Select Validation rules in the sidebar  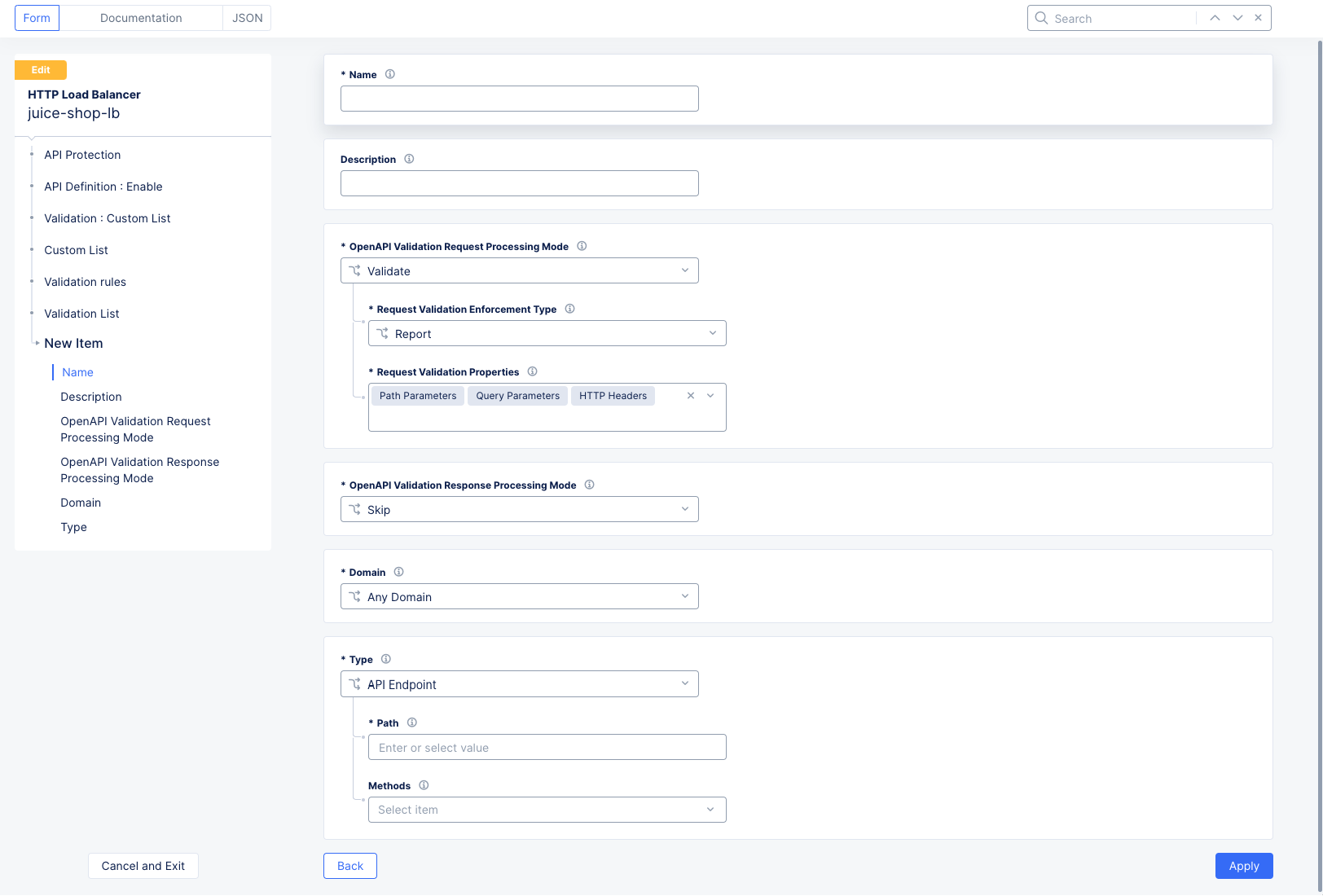(85, 282)
